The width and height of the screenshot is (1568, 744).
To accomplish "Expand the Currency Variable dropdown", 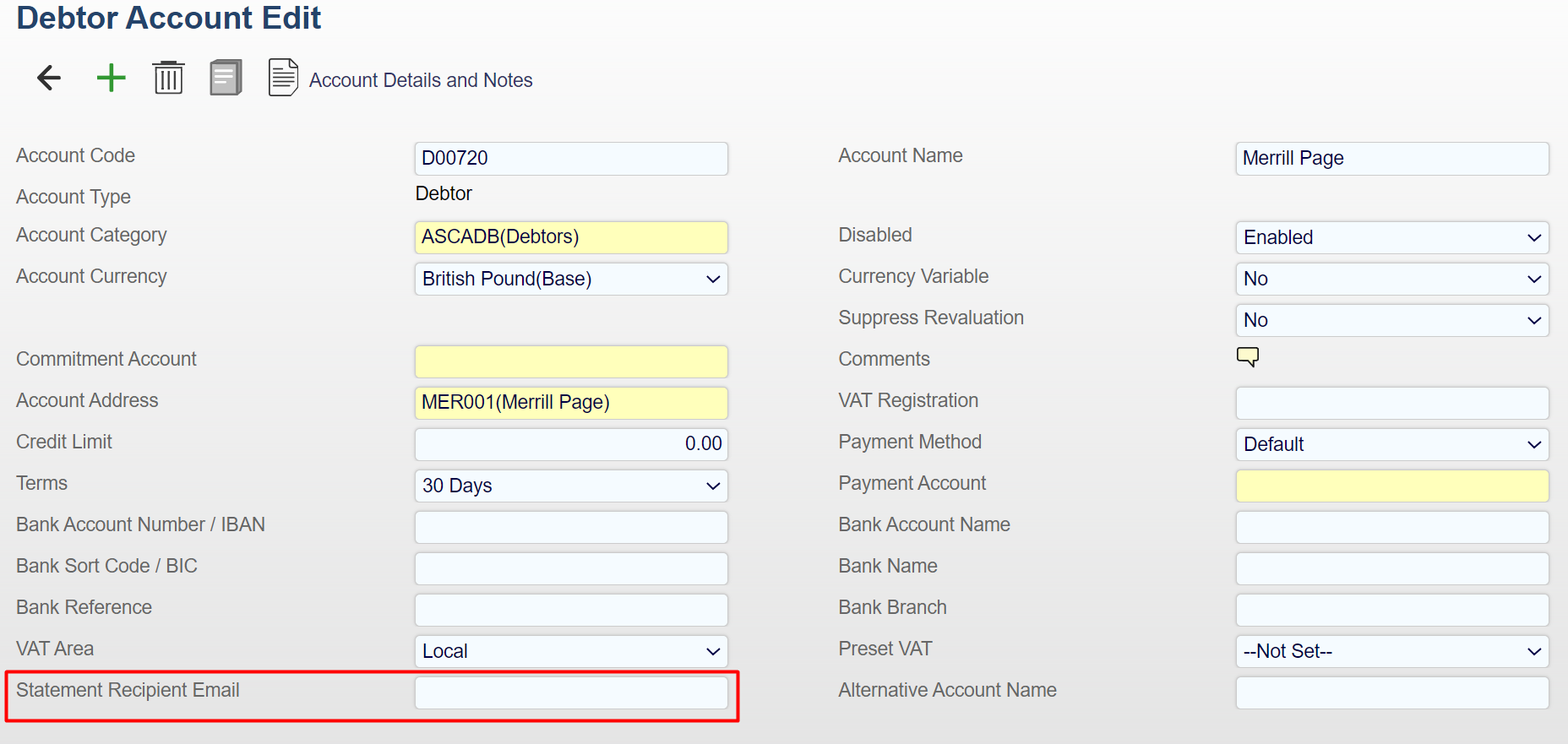I will 1391,279.
